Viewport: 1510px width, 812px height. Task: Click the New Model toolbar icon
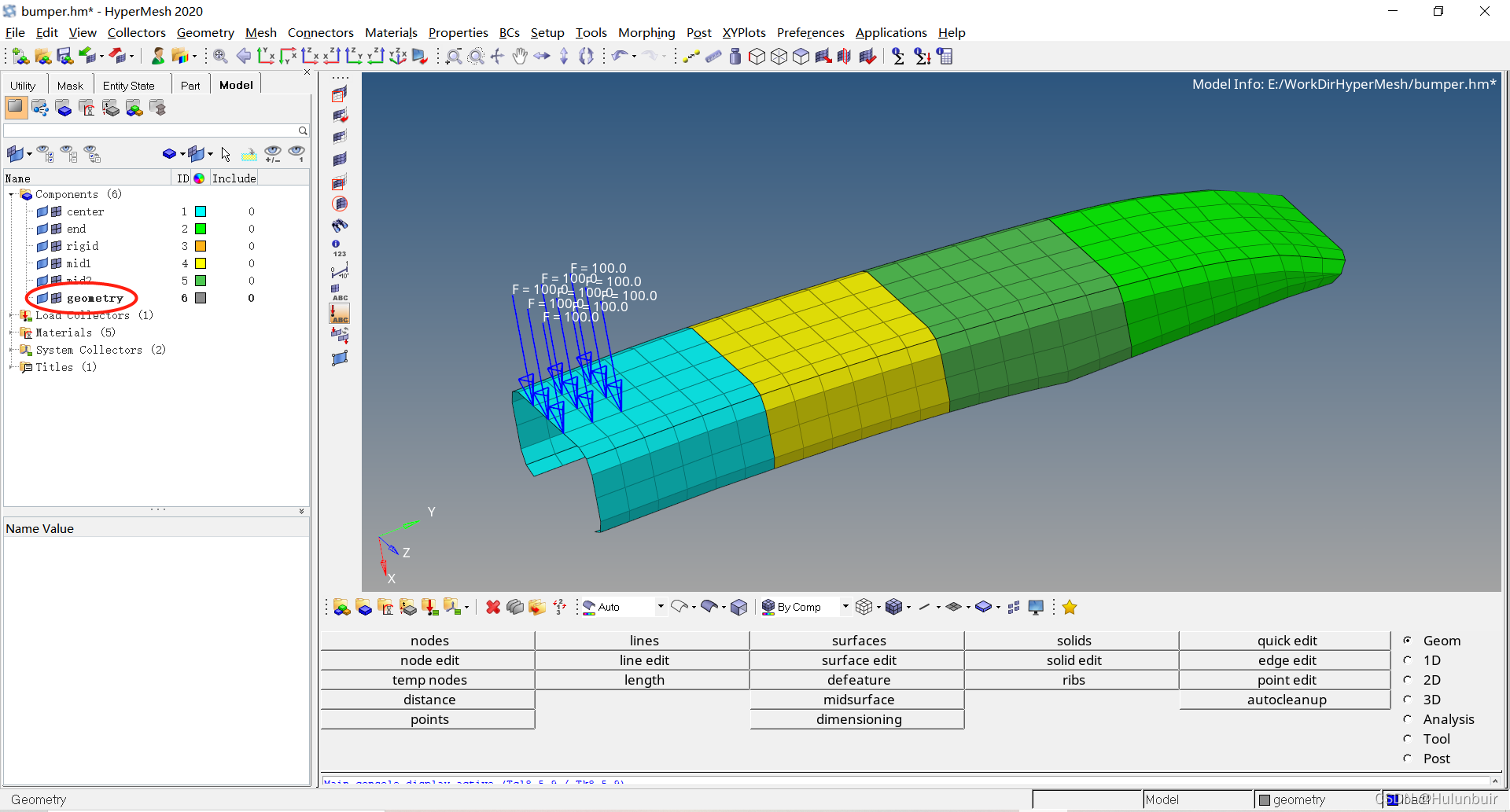(x=21, y=57)
